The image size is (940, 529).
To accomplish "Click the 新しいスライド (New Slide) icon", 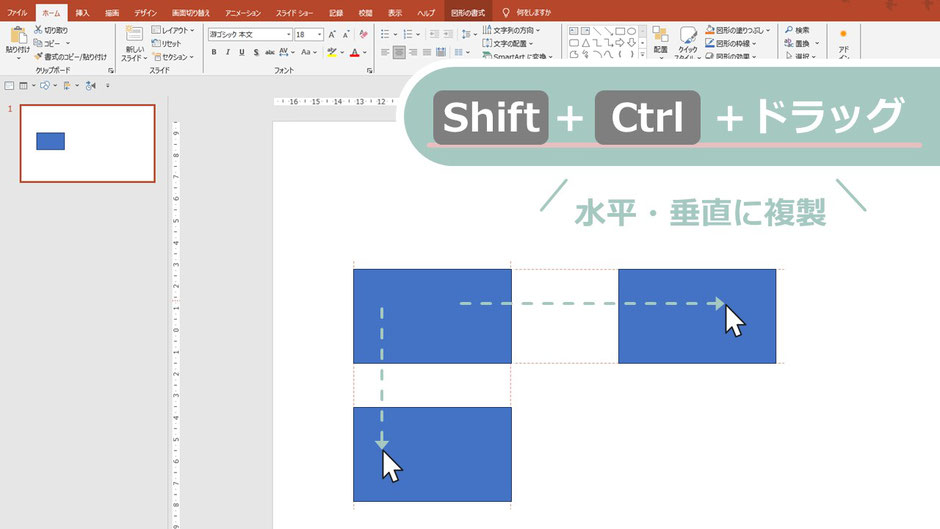I will pos(134,35).
